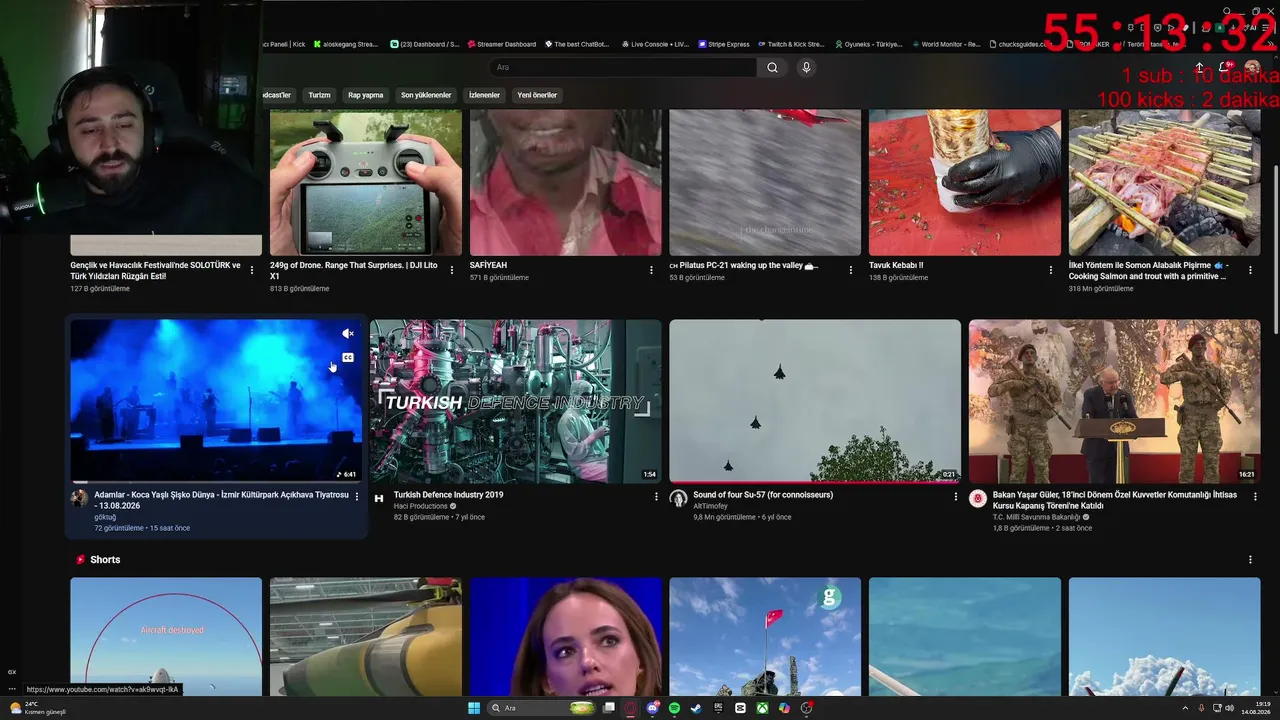Open the YouTube notifications bell
The height and width of the screenshot is (720, 1280).
(1226, 67)
